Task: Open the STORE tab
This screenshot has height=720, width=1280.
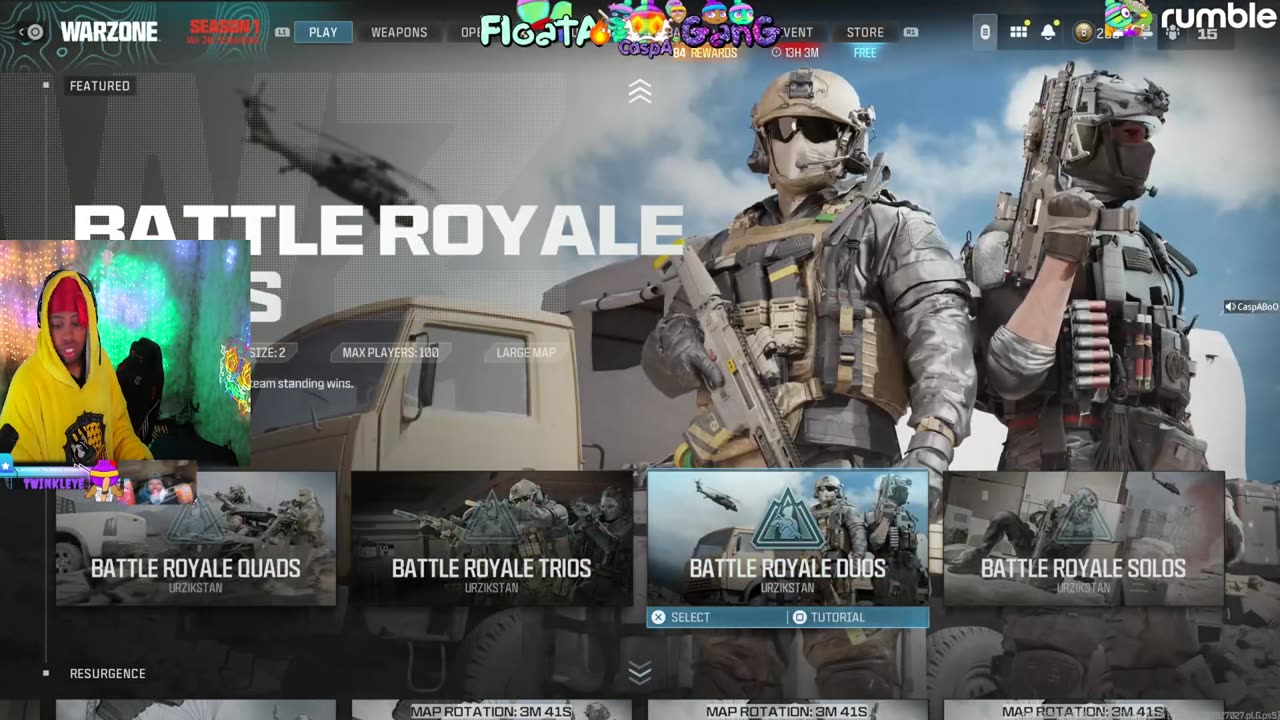Action: click(865, 32)
